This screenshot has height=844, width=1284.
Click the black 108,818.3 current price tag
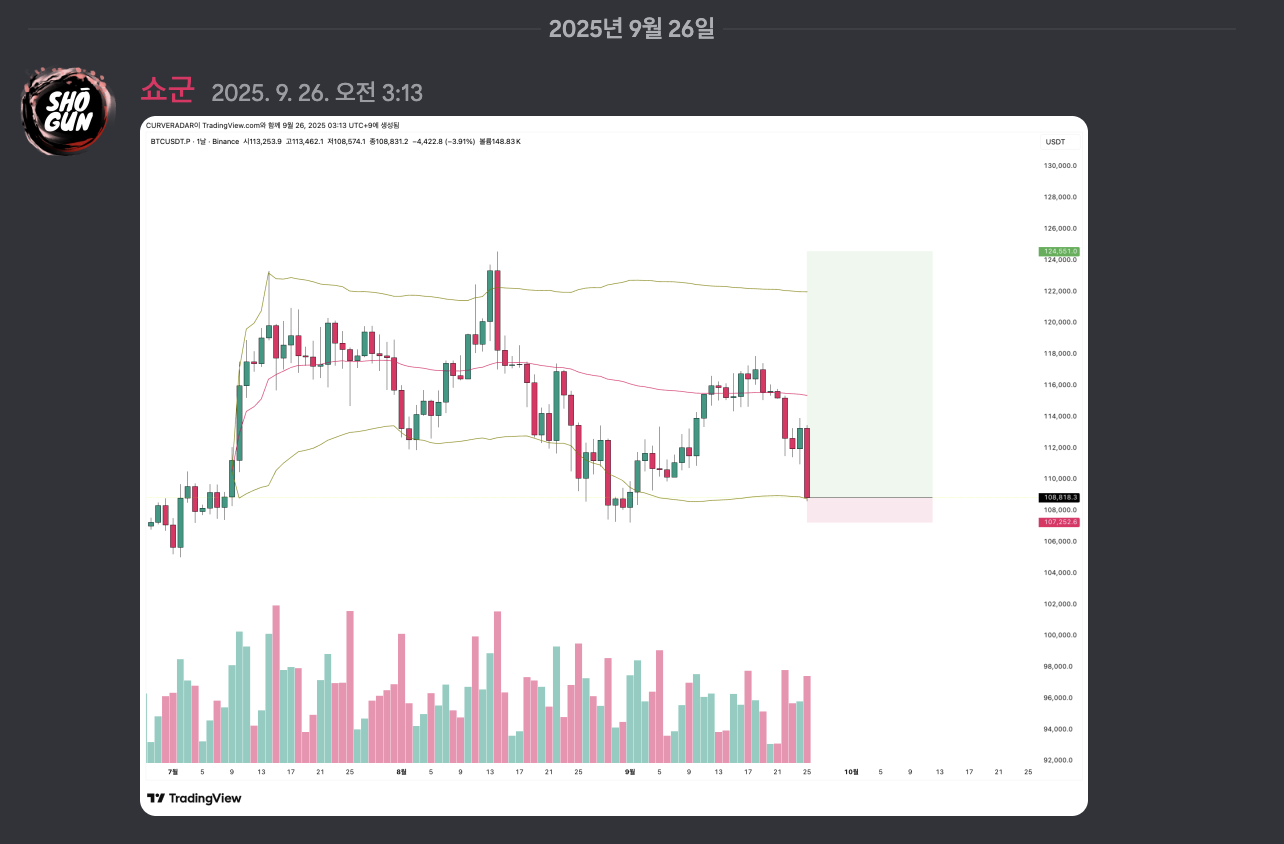click(1059, 497)
